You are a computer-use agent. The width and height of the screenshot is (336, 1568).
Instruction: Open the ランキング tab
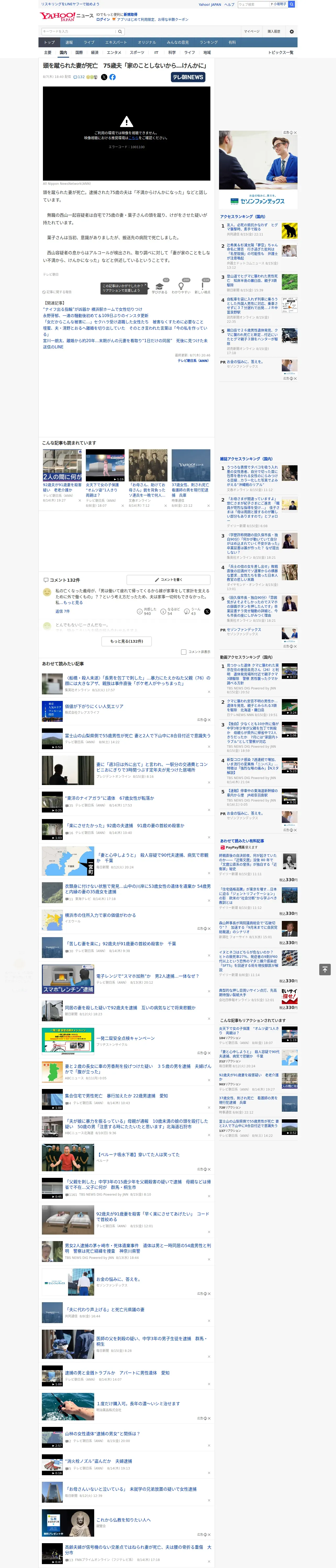click(x=209, y=43)
